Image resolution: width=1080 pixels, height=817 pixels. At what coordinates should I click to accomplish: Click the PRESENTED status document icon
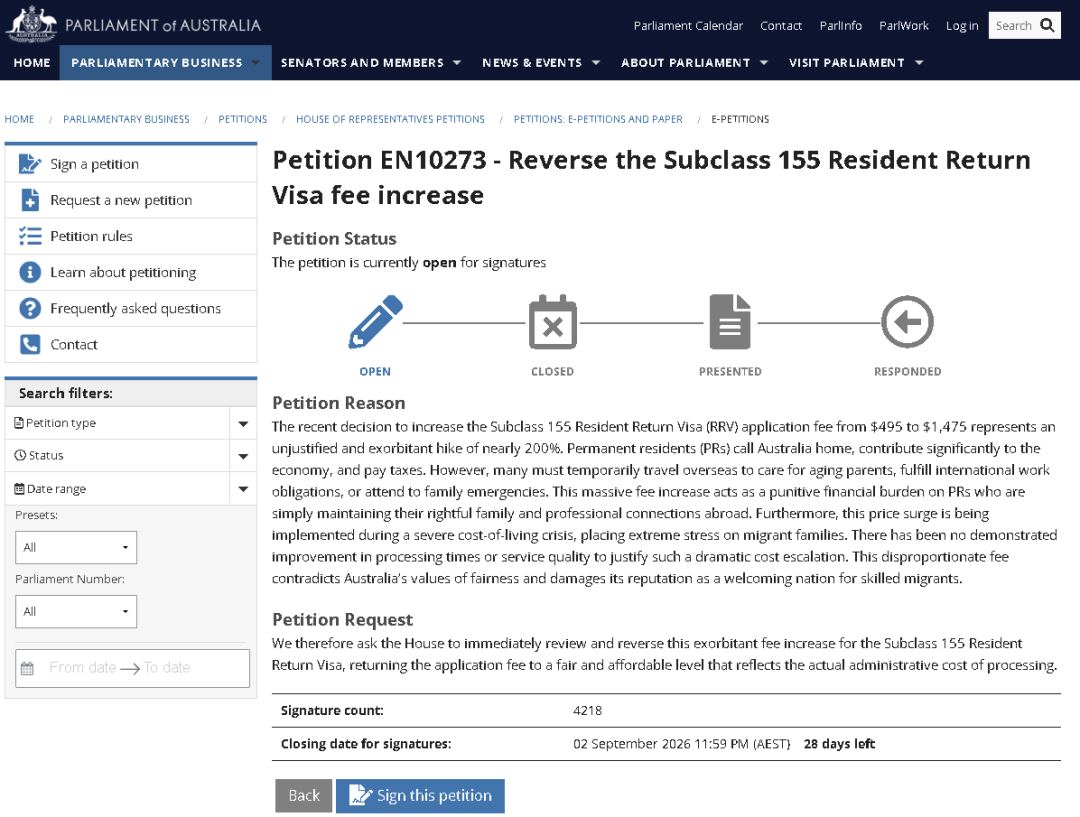(730, 322)
